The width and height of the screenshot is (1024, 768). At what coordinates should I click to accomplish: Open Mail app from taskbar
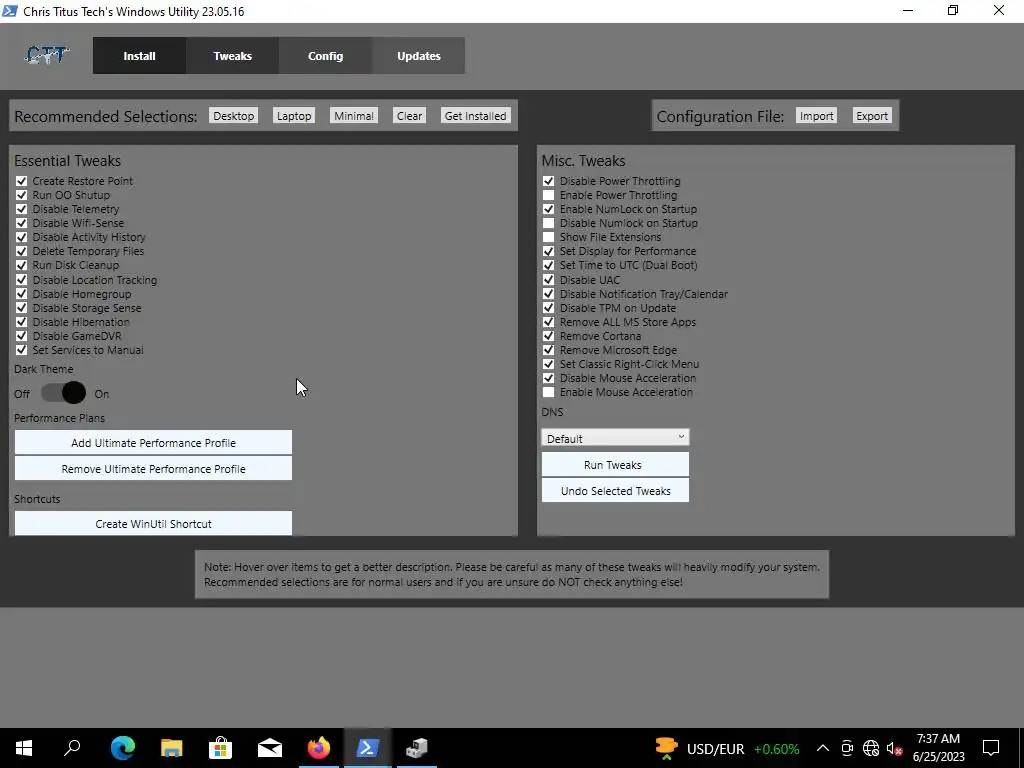(x=270, y=748)
